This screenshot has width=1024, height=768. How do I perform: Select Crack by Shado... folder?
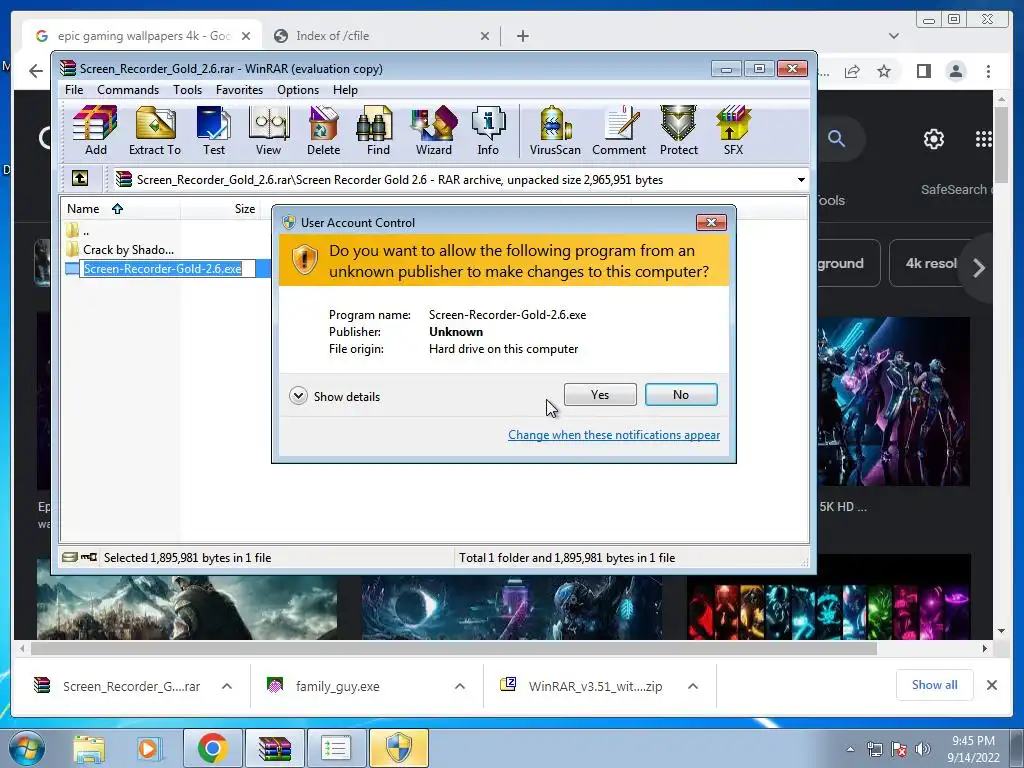point(121,249)
